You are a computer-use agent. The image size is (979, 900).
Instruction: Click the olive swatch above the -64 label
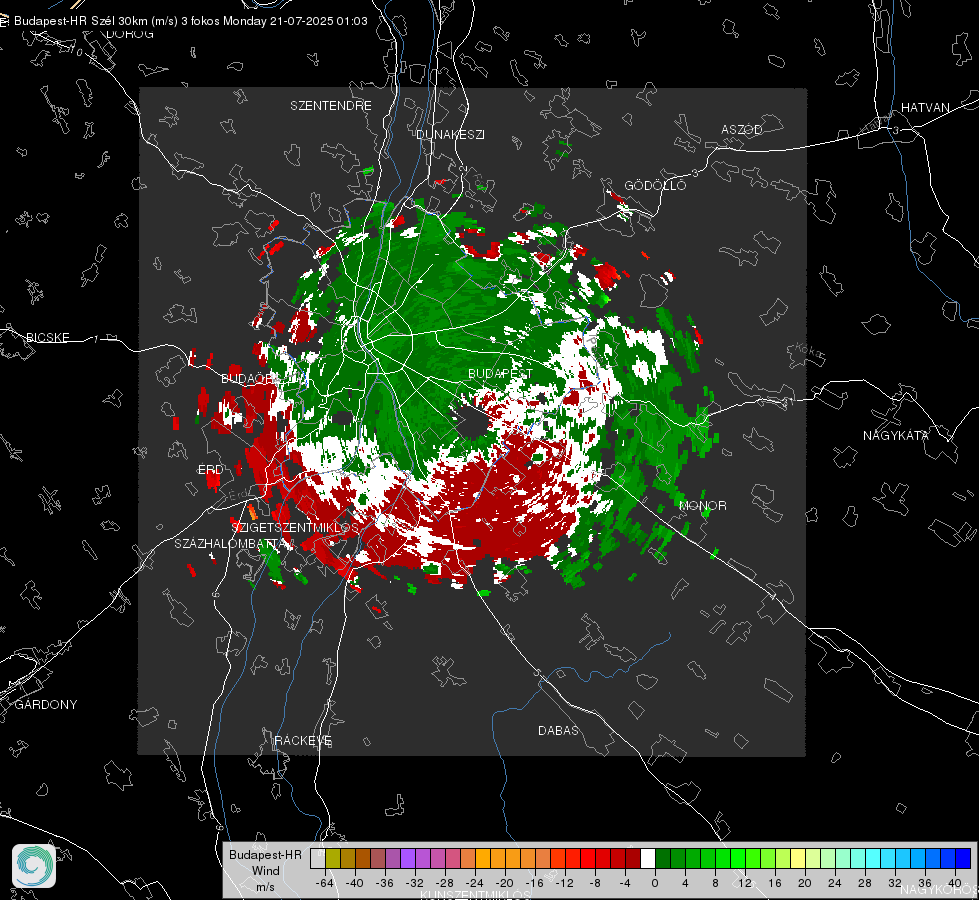pos(333,858)
